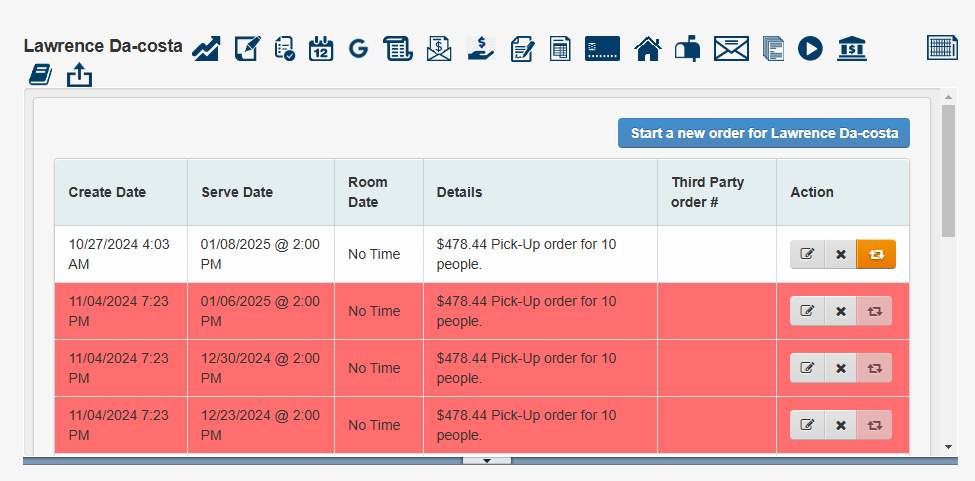Open the dollar envelope invoice icon
The width and height of the screenshot is (975, 481).
(439, 48)
